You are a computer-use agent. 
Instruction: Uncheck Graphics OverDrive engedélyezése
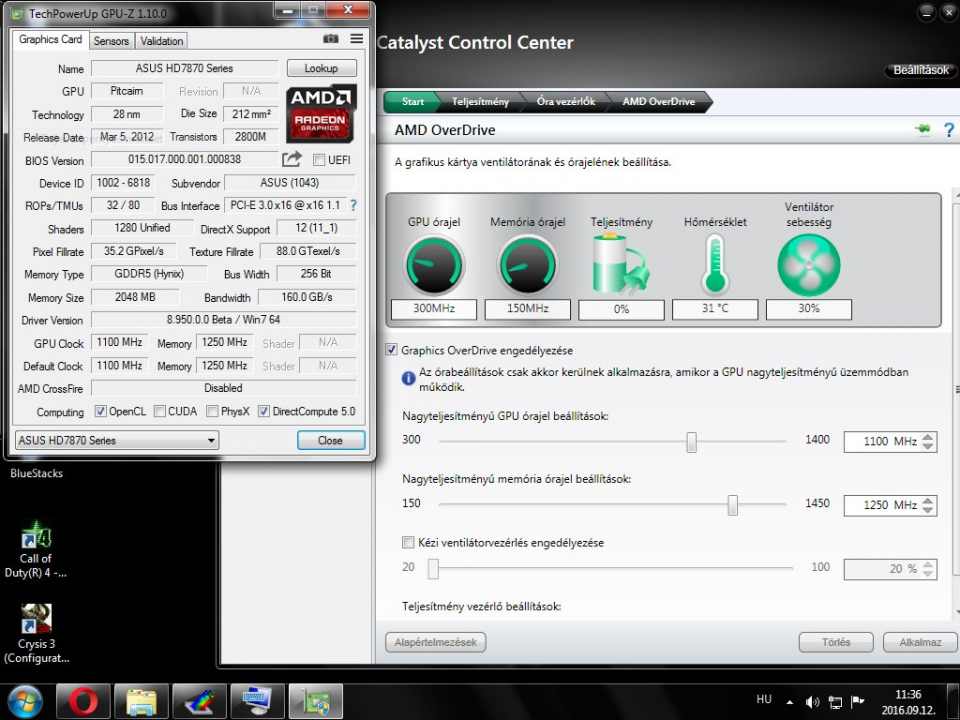coord(391,350)
